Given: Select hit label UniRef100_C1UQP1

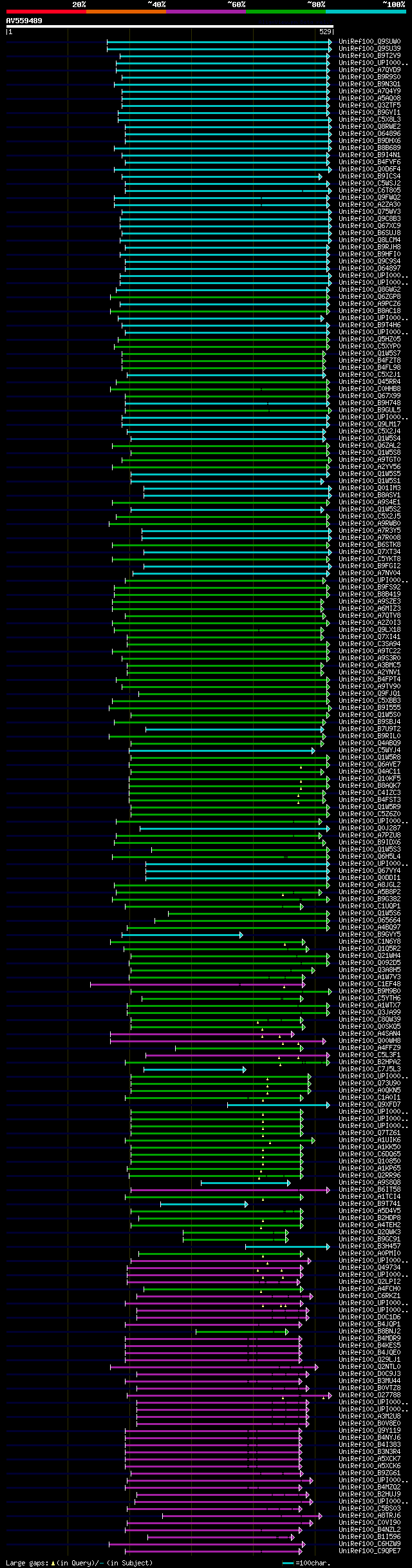Looking at the screenshot, I should coord(370,906).
